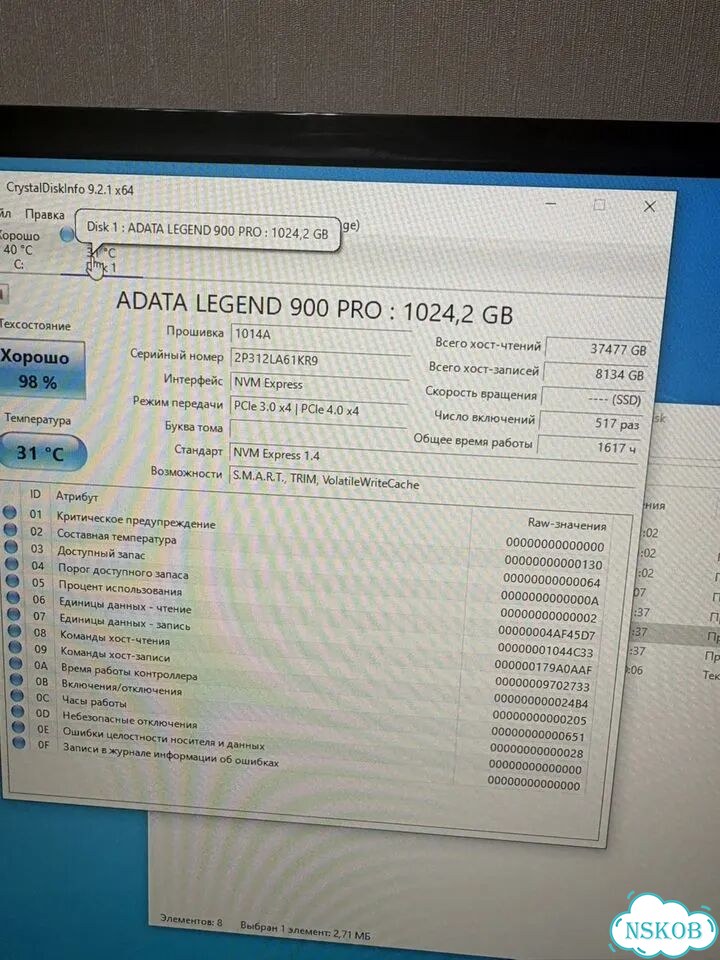Click the power-on hours value 1617 ч
This screenshot has width=720, height=960.
coord(588,447)
